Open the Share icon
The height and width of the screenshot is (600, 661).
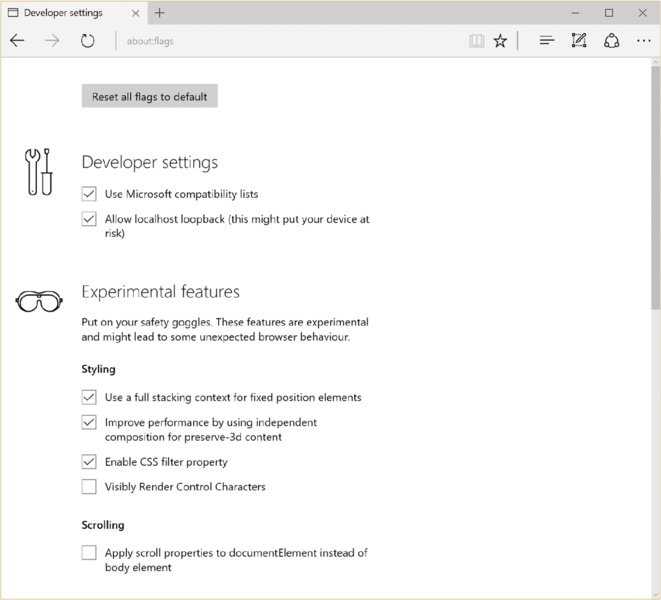(x=611, y=41)
